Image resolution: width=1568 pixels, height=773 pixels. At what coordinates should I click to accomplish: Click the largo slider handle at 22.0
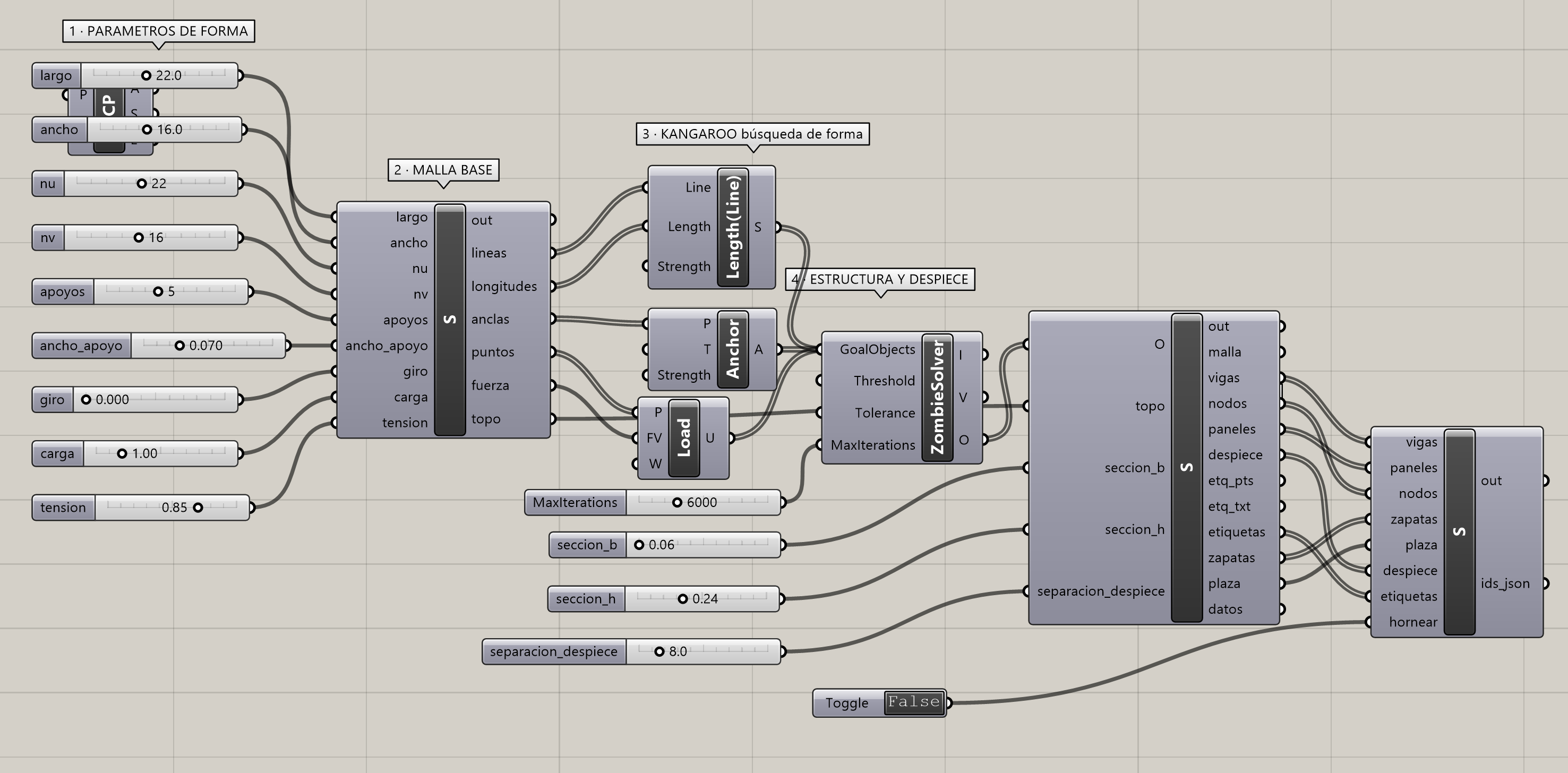[x=146, y=75]
